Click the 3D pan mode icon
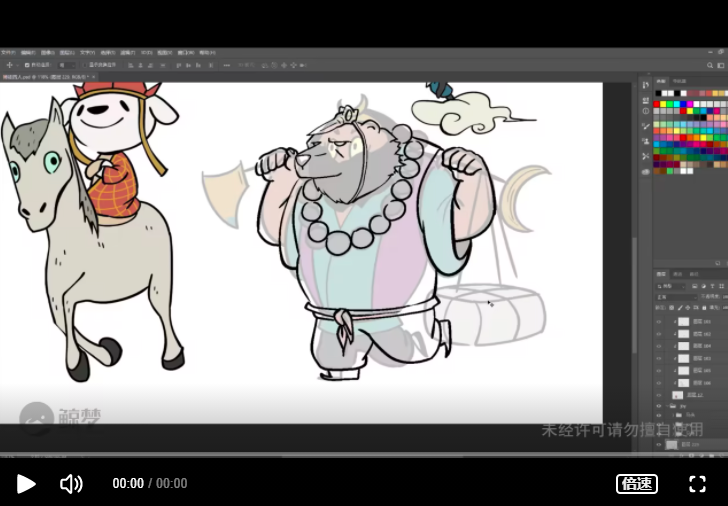This screenshot has height=506, width=728. coord(284,65)
